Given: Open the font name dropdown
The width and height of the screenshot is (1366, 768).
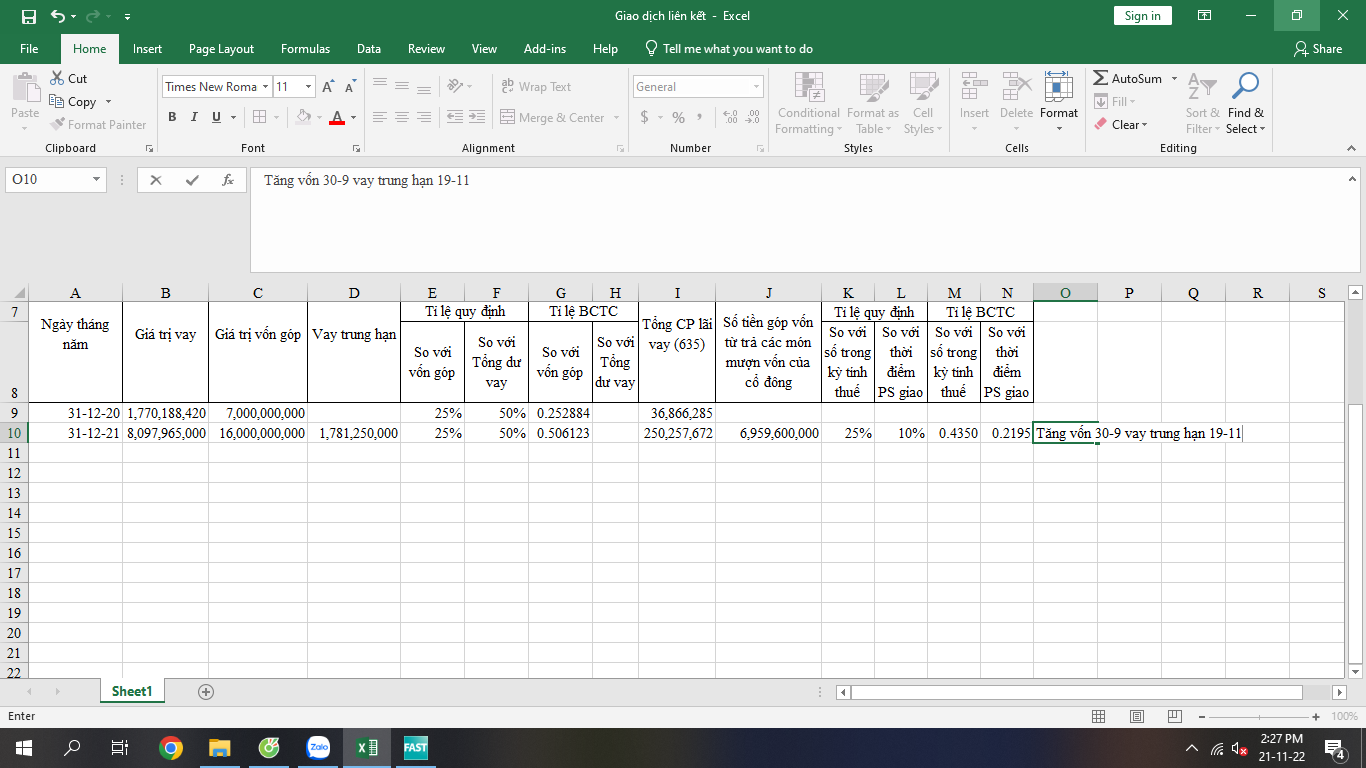Looking at the screenshot, I should [265, 87].
